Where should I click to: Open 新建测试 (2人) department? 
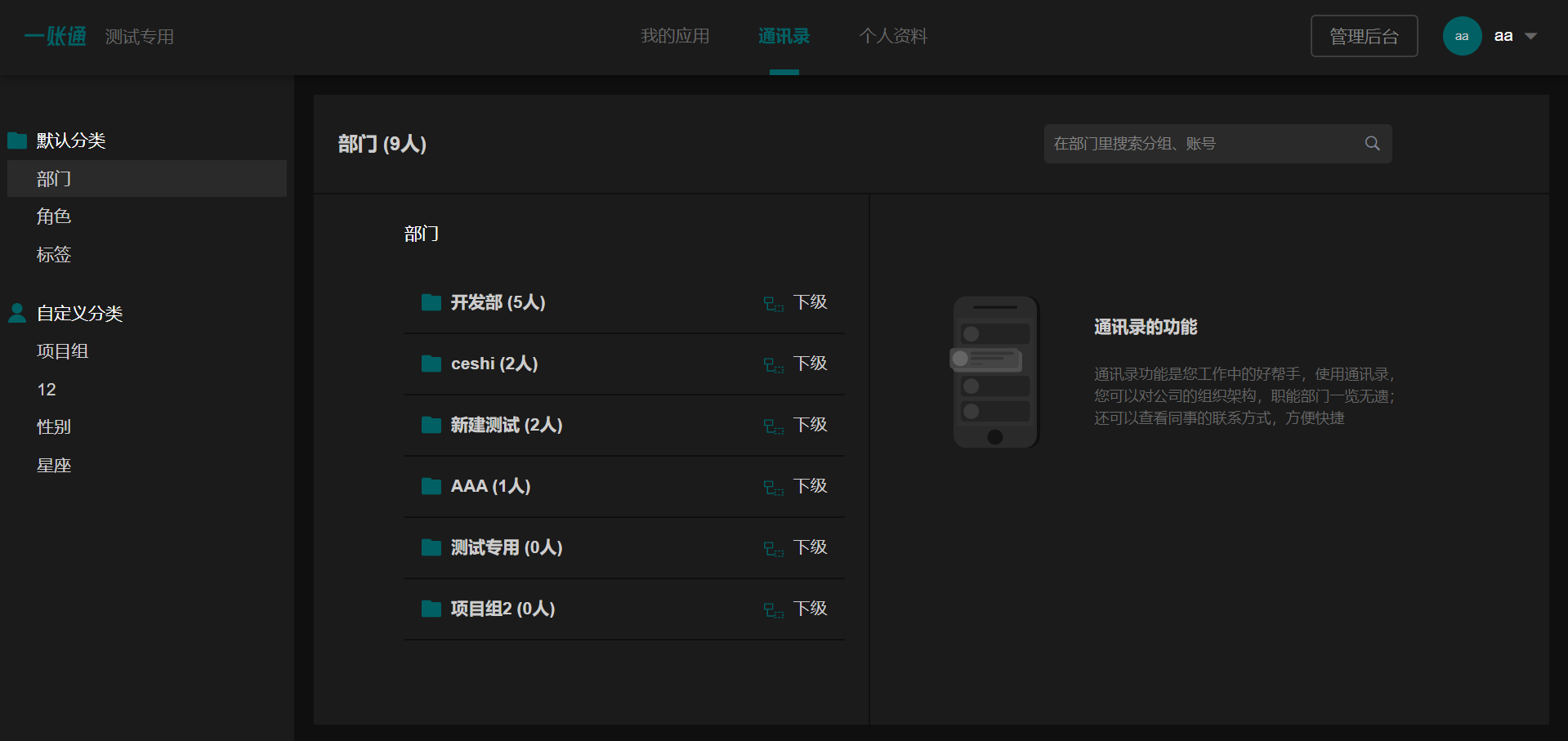(x=507, y=425)
